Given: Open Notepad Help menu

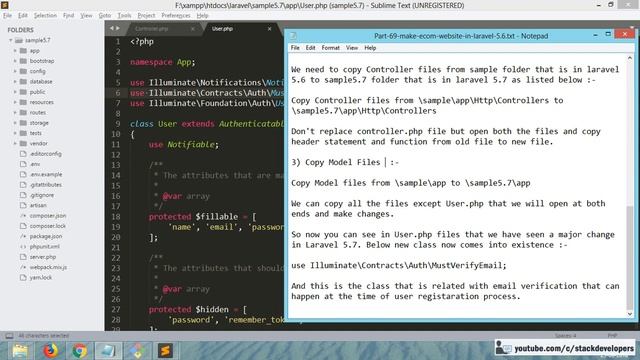Looking at the screenshot, I should pos(370,48).
